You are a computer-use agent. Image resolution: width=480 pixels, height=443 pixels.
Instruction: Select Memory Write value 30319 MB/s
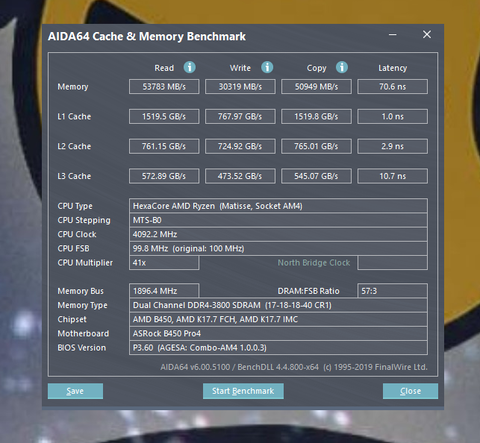240,87
